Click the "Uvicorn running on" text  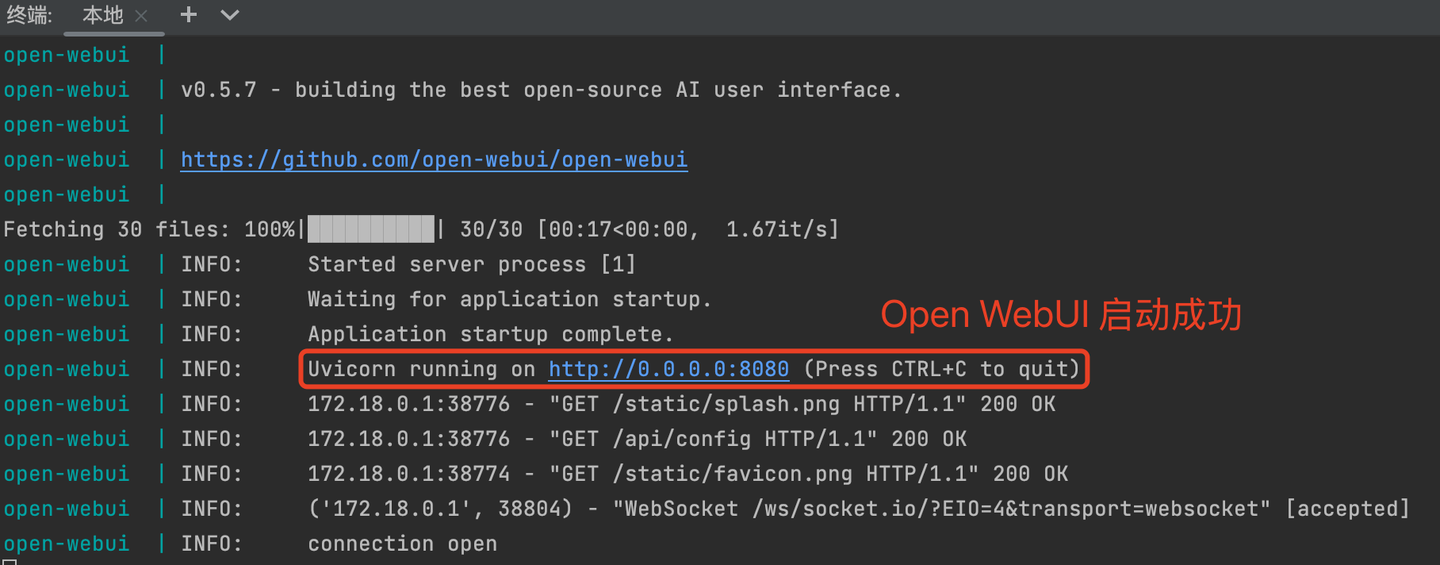pyautogui.click(x=421, y=369)
